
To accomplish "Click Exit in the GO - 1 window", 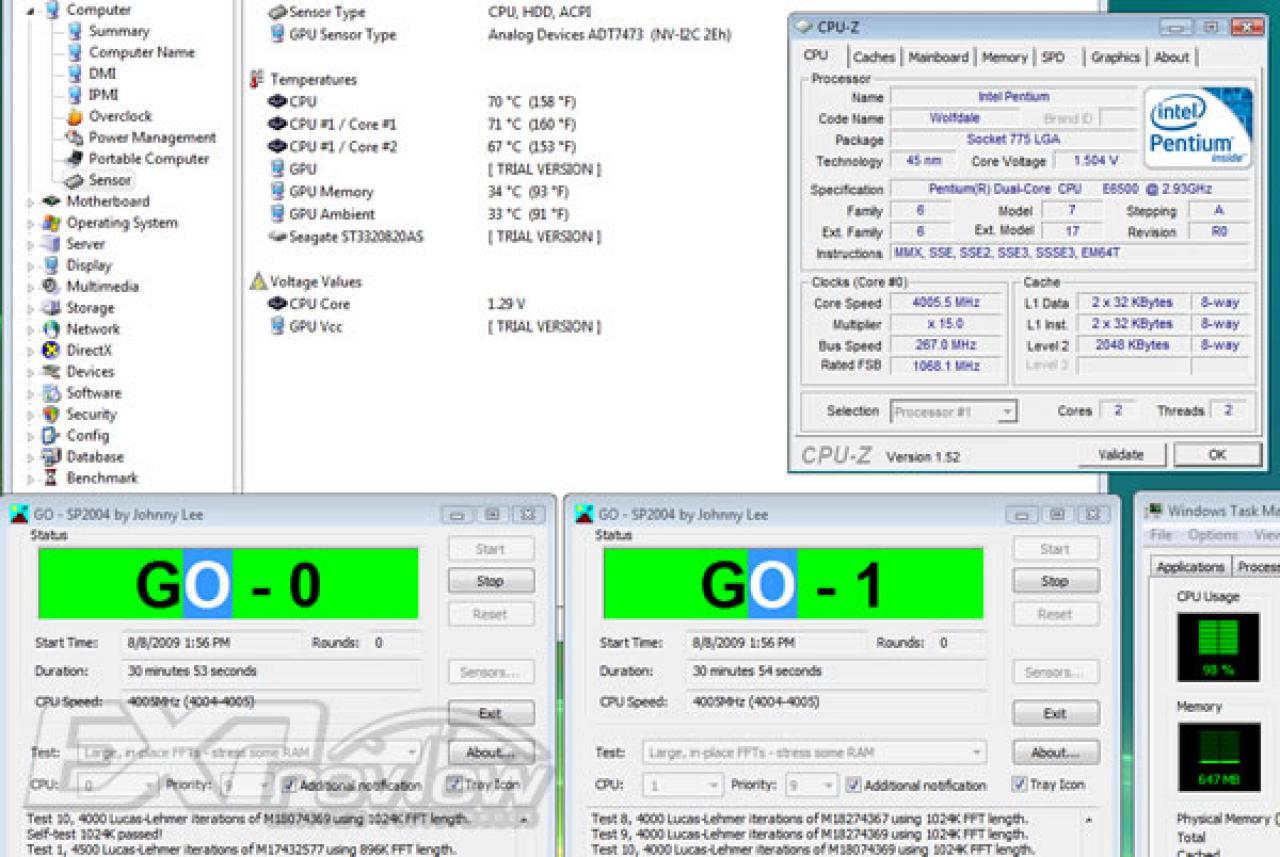I will coord(1055,714).
